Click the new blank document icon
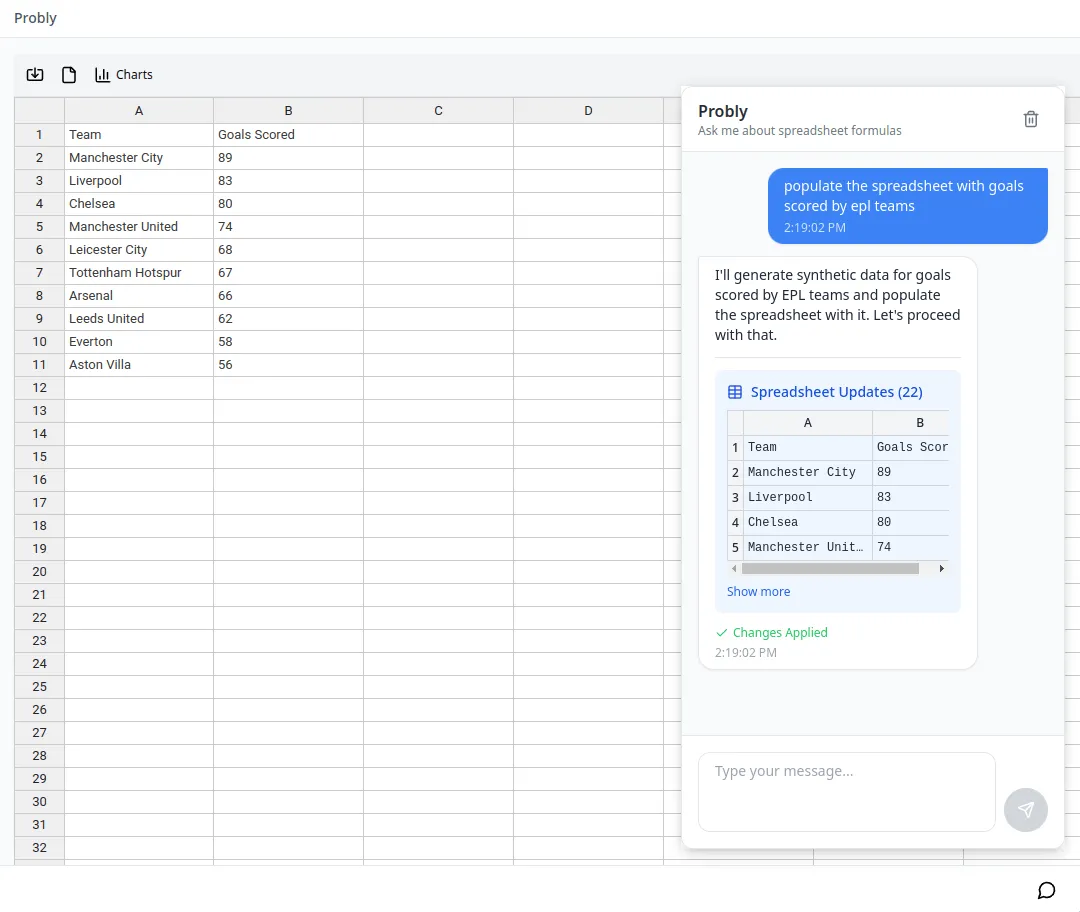 tap(69, 74)
